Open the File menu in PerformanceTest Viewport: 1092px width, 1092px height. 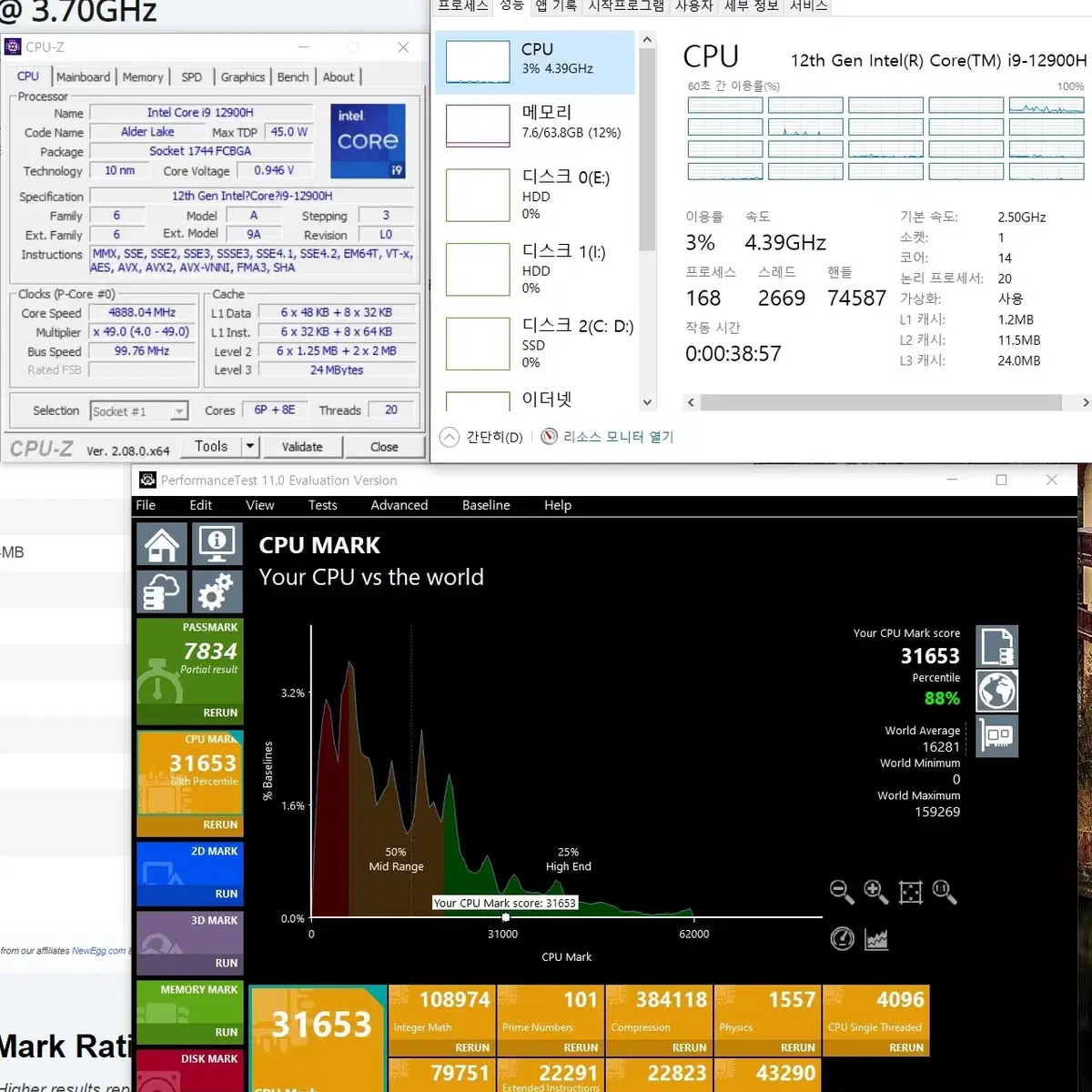[146, 505]
